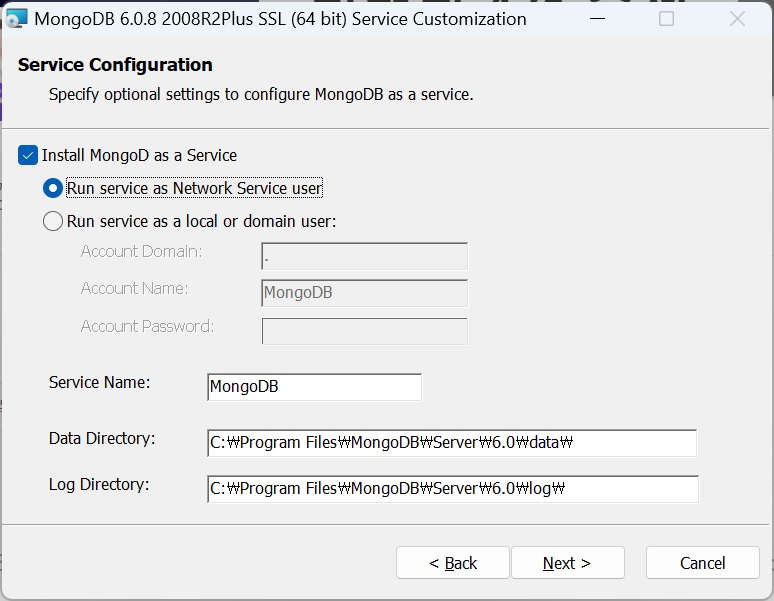The image size is (774, 601).
Task: Click the Log Directory label
Action: click(x=99, y=484)
